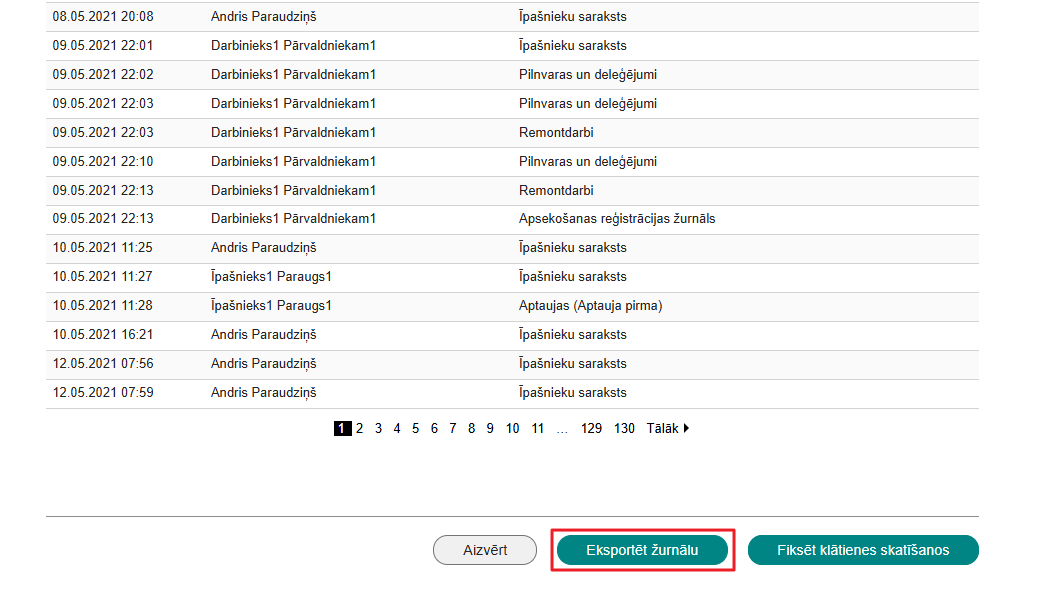The image size is (1048, 598).
Task: Go to next page via Tālāk arrow
Action: point(668,428)
